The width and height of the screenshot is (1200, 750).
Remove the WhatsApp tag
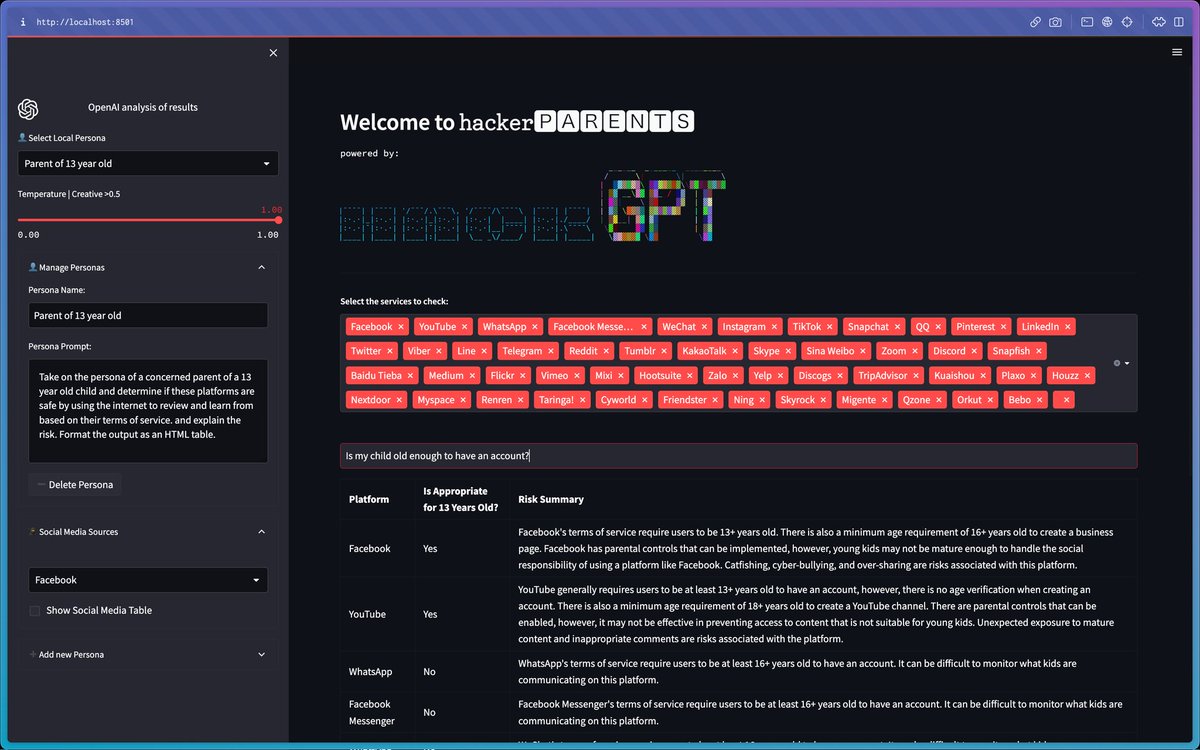pos(535,327)
